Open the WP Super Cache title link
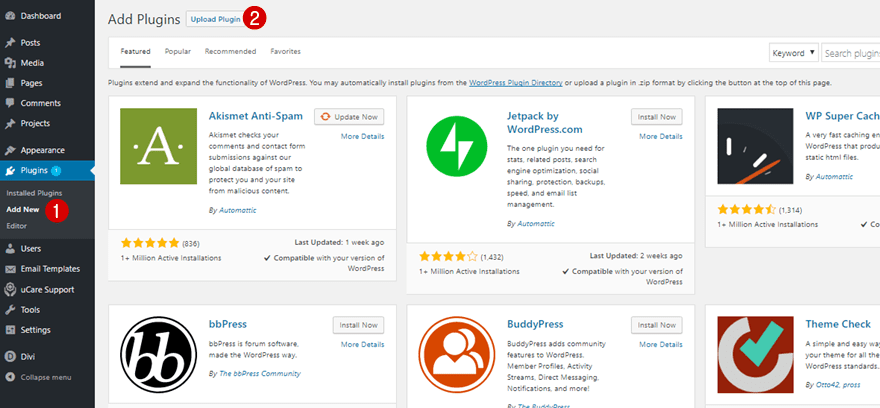 tap(842, 116)
